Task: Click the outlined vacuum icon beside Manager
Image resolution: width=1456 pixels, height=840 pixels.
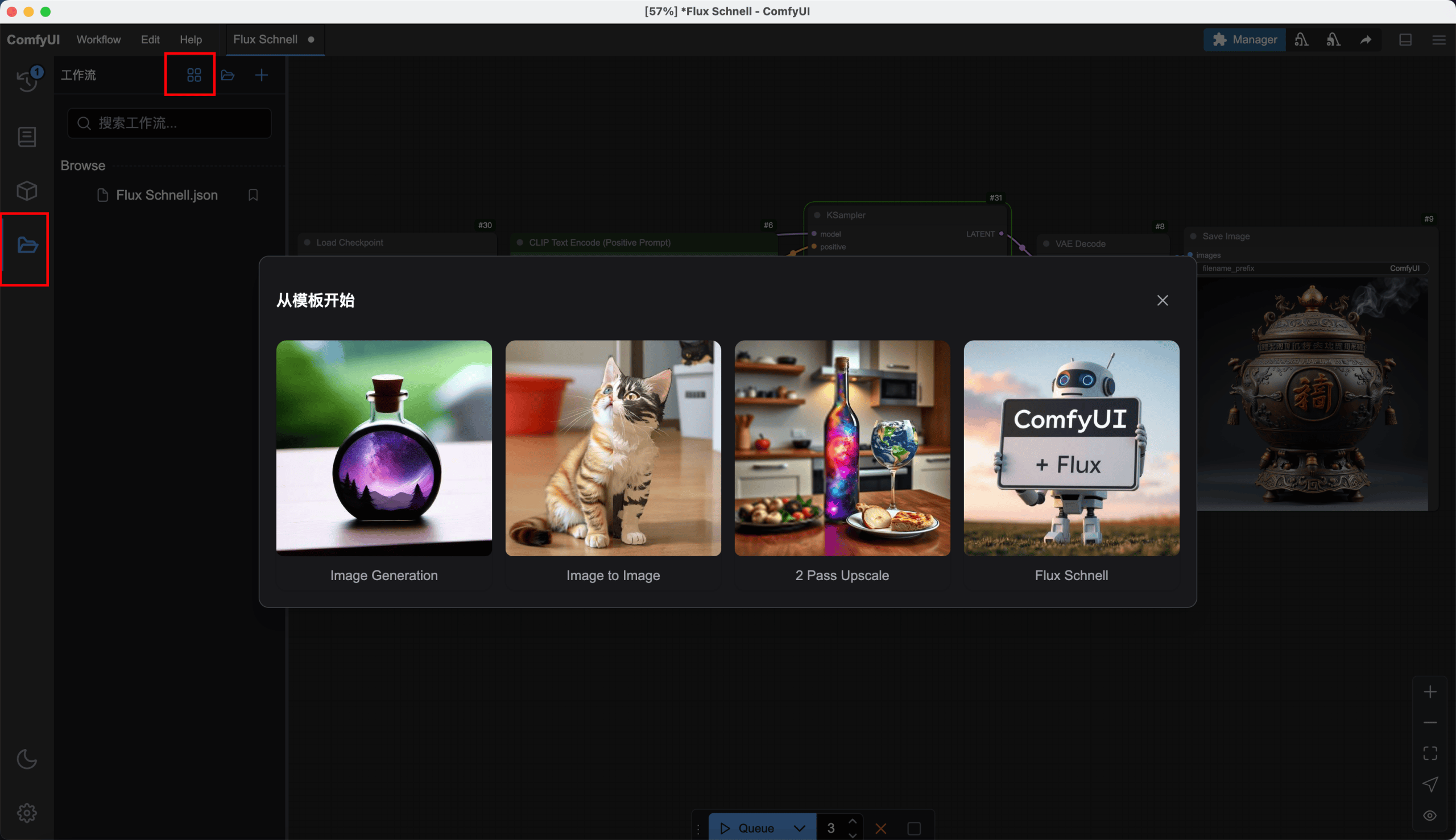Action: [x=1301, y=39]
